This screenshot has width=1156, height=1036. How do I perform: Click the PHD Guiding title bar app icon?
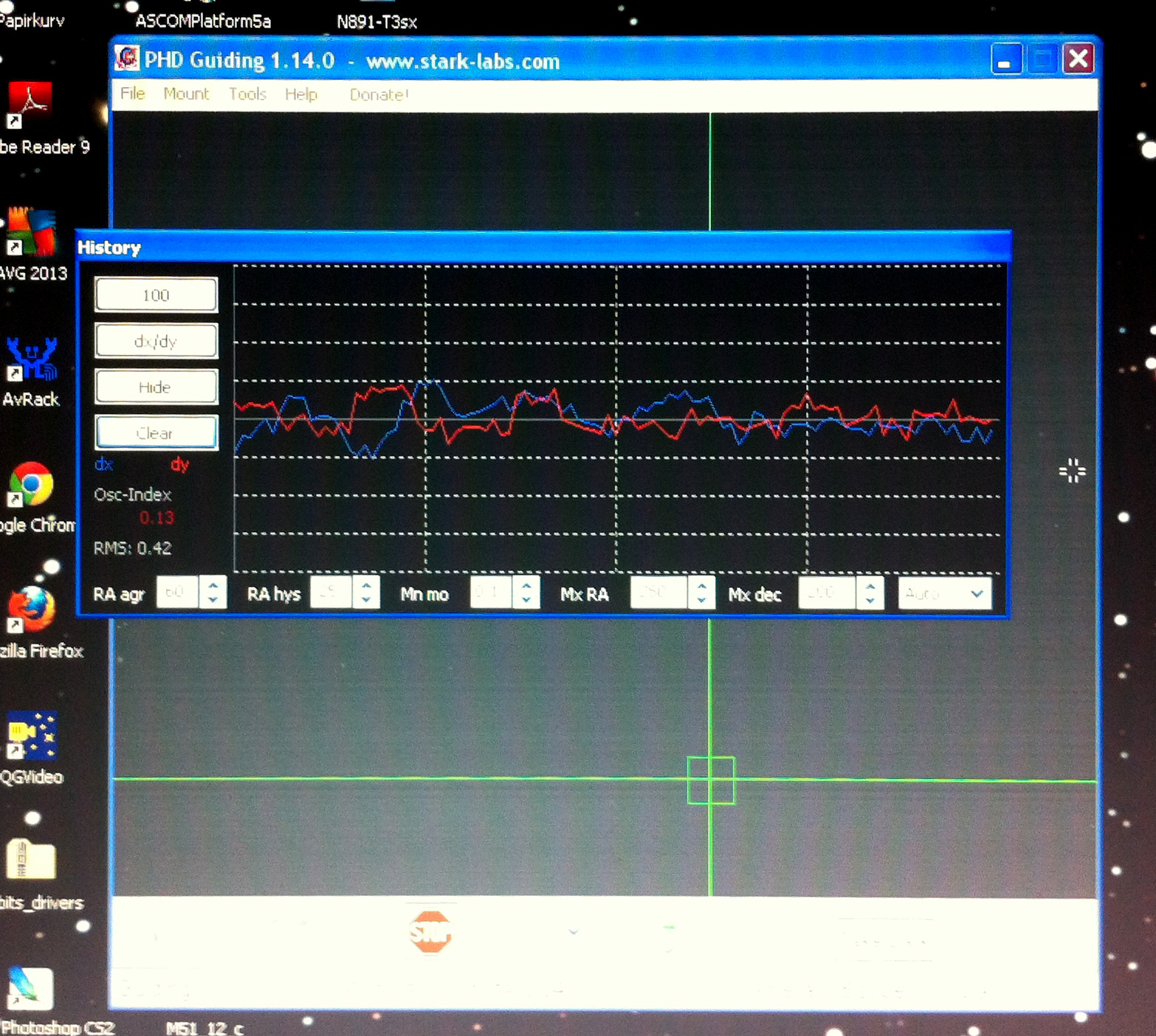pyautogui.click(x=127, y=58)
